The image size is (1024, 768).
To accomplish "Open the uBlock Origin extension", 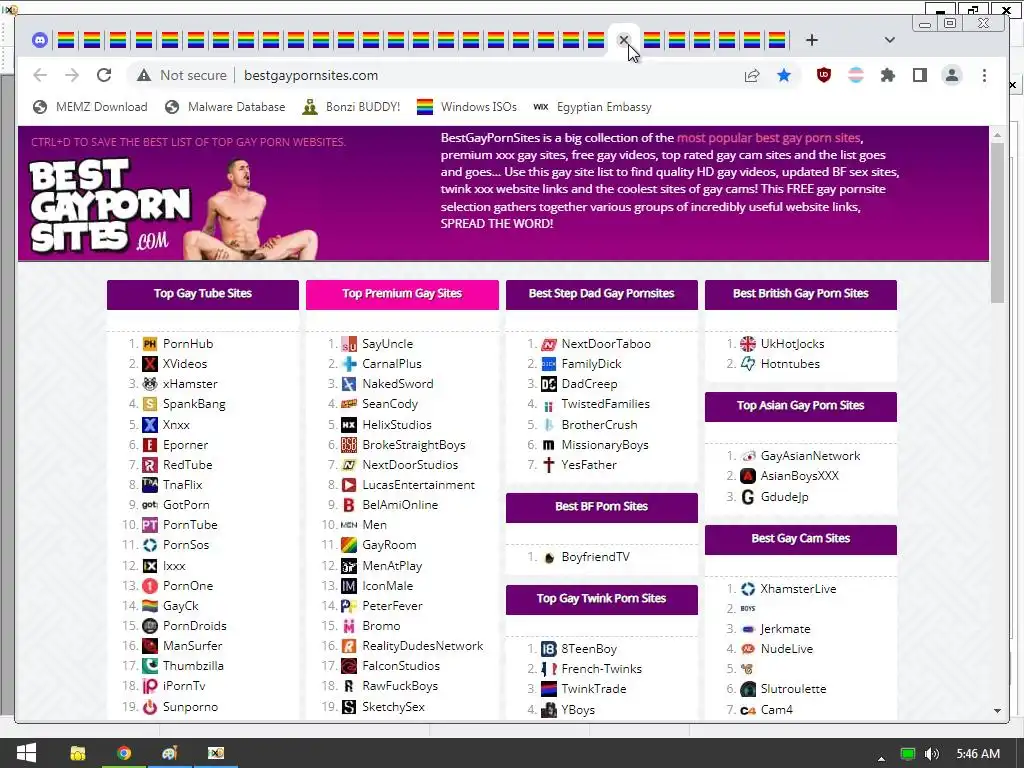I will pos(824,76).
